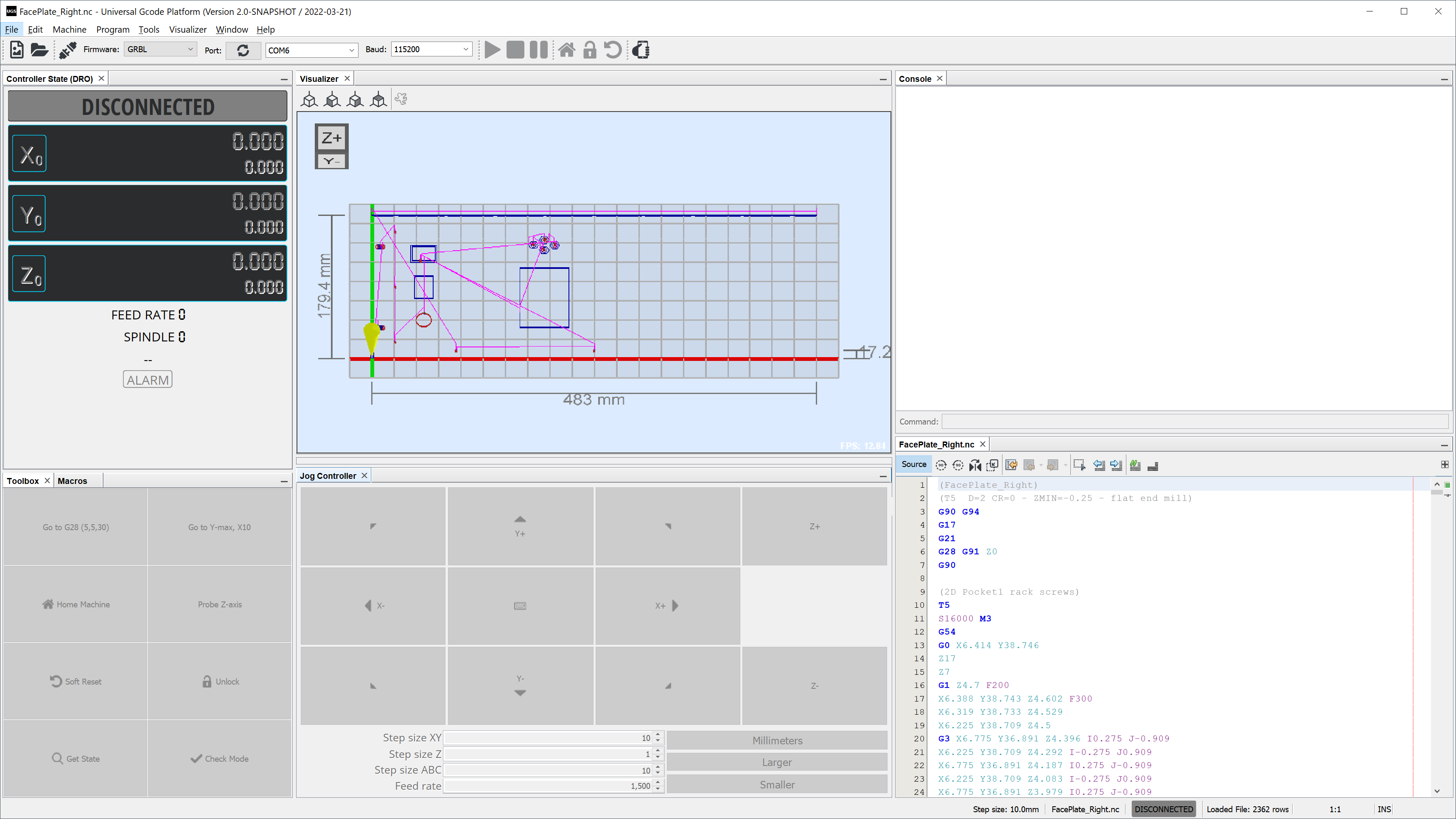1456x819 pixels.
Task: Click the ALARM button in DRO
Action: (148, 380)
